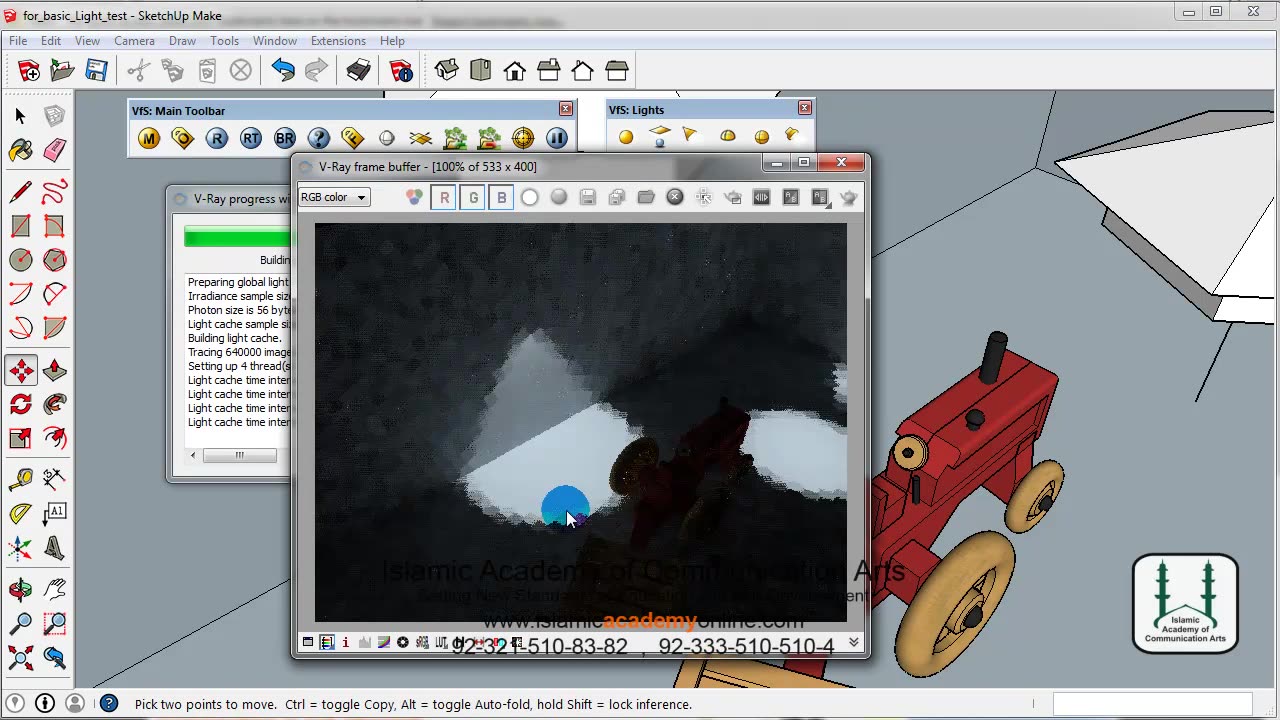Switch to the Top view icon
Screen dimensions: 1280x720
(x=481, y=70)
